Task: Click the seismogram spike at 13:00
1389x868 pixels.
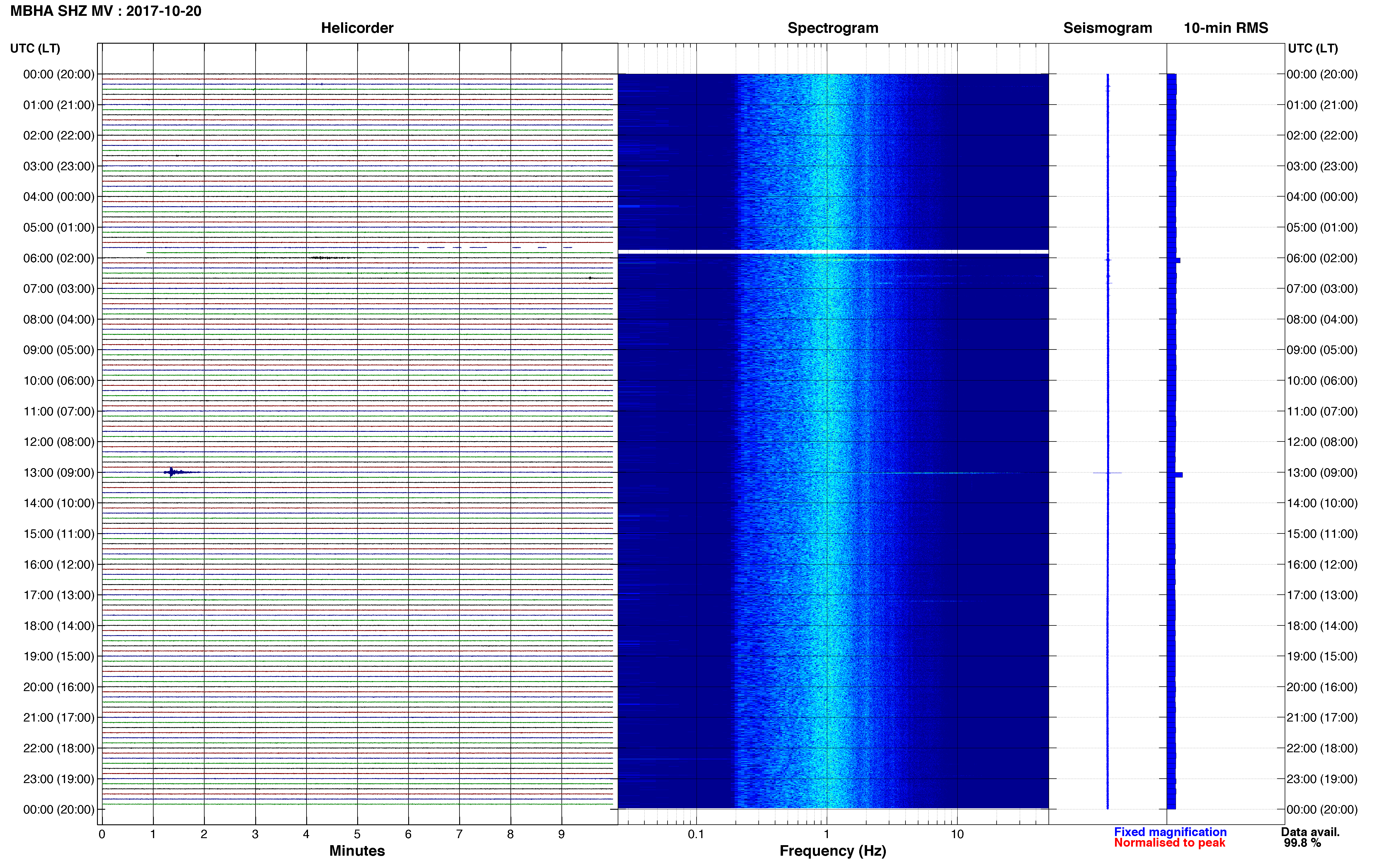Action: [1107, 473]
